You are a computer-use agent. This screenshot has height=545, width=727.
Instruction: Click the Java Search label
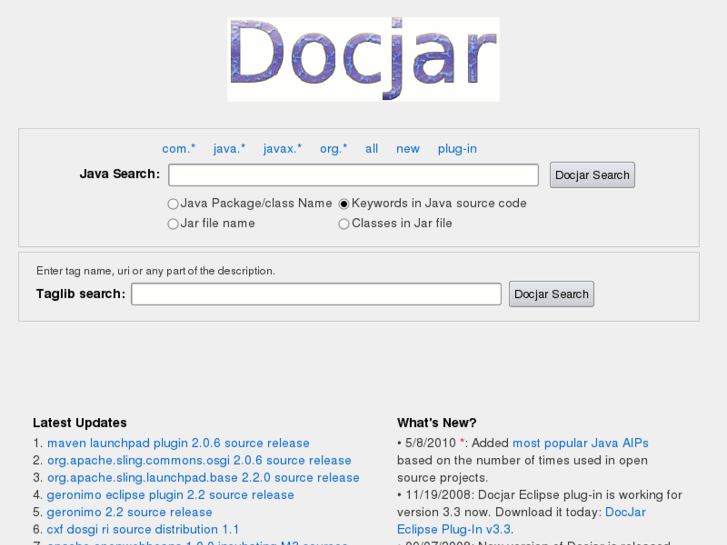(120, 174)
